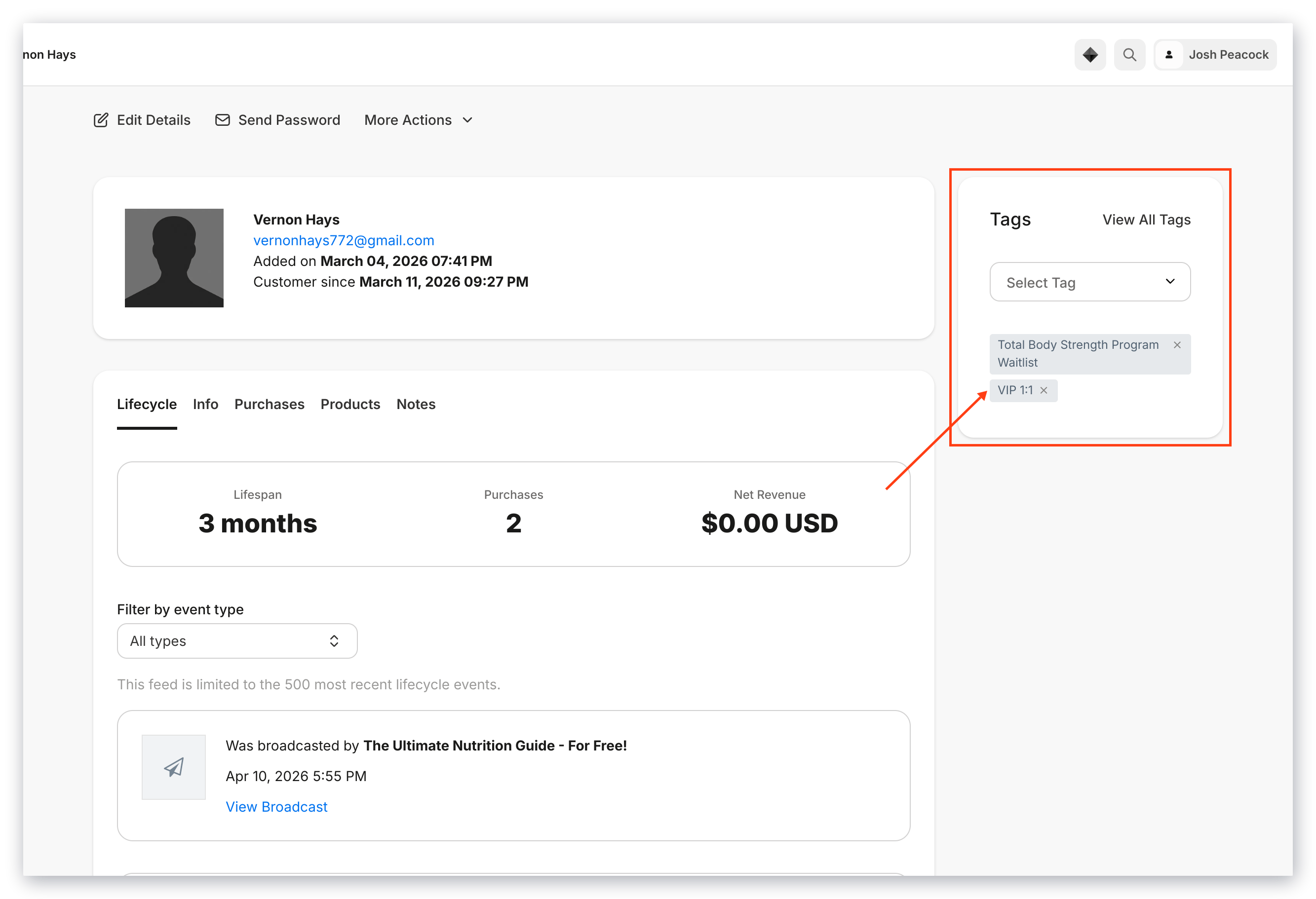Image resolution: width=1316 pixels, height=899 pixels.
Task: Click the Filter by event type label
Action: [x=181, y=610]
